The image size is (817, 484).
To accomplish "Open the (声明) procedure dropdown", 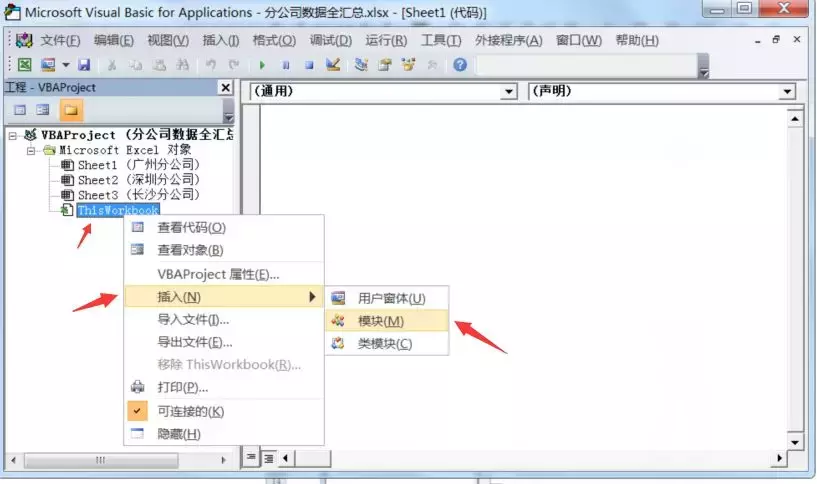I will (x=787, y=92).
